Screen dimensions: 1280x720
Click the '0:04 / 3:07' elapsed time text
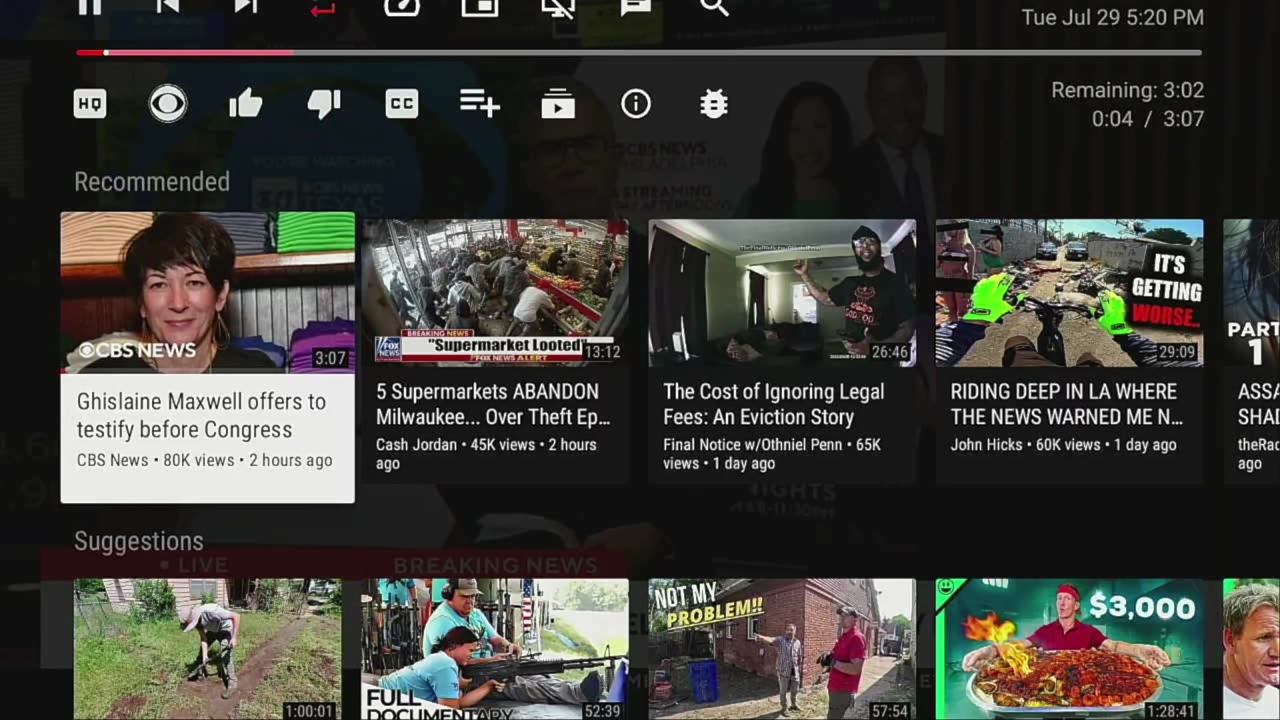tap(1147, 119)
